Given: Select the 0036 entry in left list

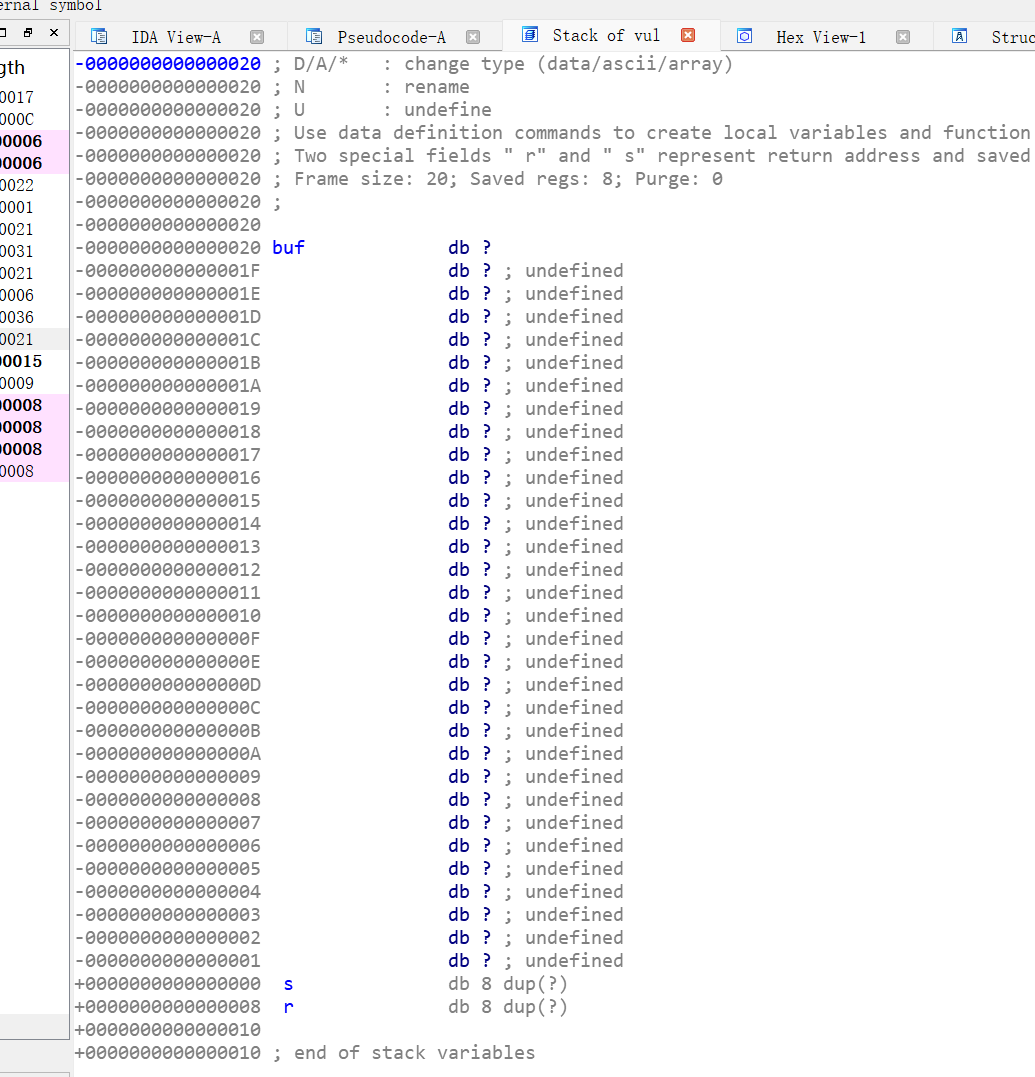Looking at the screenshot, I should (17, 317).
